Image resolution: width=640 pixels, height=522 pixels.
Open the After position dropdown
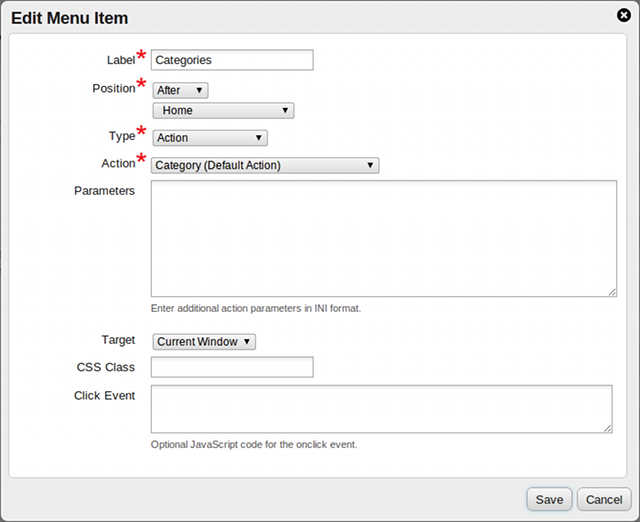pyautogui.click(x=181, y=90)
